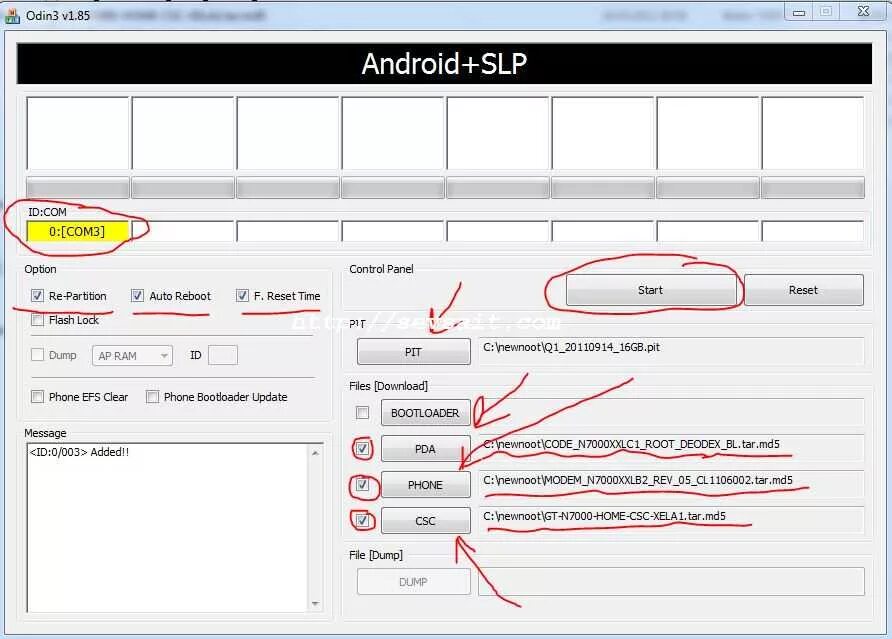
Task: Enable Phone Bootloader Update checkbox
Action: click(152, 397)
